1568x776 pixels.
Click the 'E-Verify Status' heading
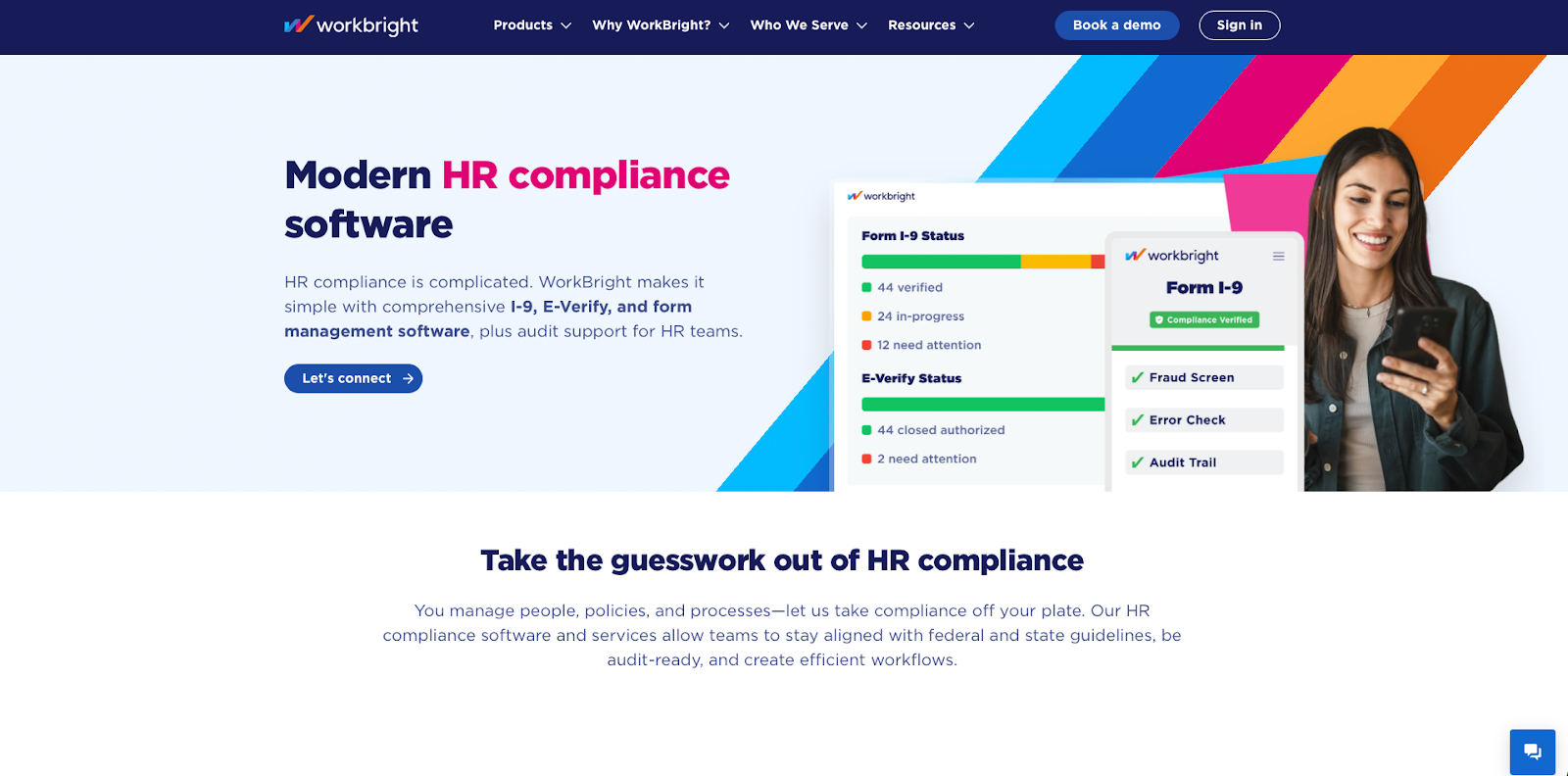(911, 378)
